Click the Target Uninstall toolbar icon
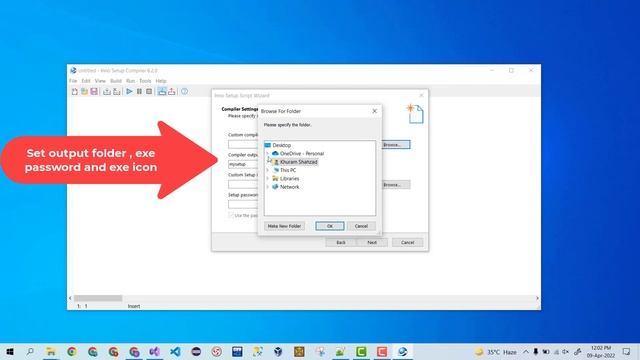The width and height of the screenshot is (640, 360). 172,91
